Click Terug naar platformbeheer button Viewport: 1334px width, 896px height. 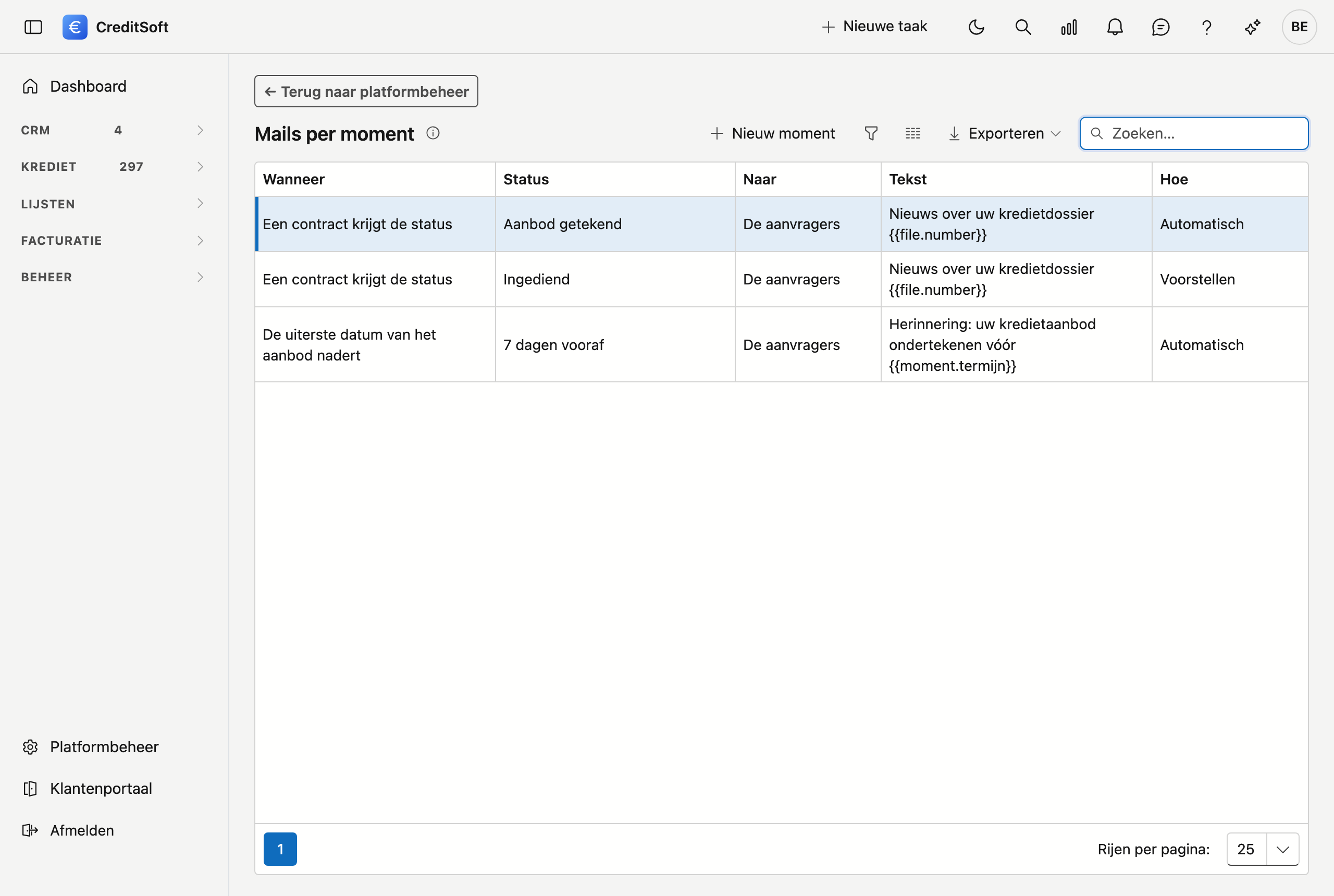(366, 92)
